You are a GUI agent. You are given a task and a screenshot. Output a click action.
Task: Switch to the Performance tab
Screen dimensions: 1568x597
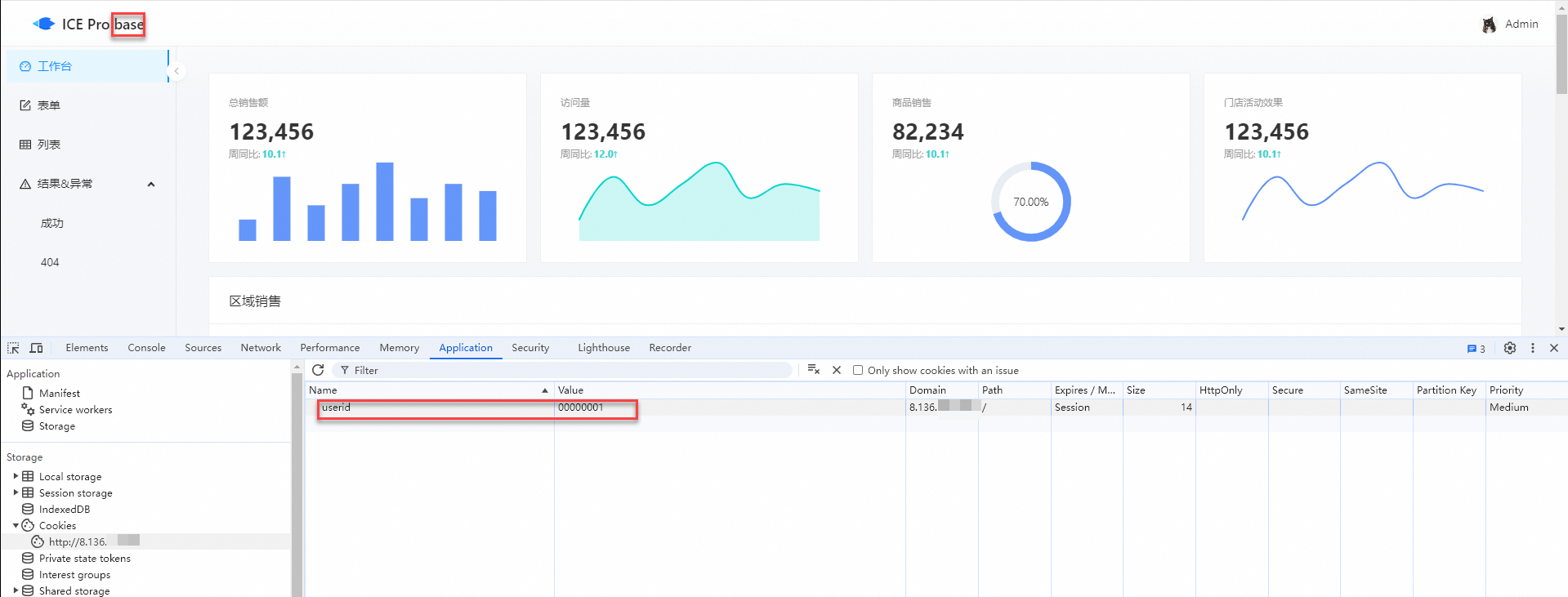click(329, 348)
